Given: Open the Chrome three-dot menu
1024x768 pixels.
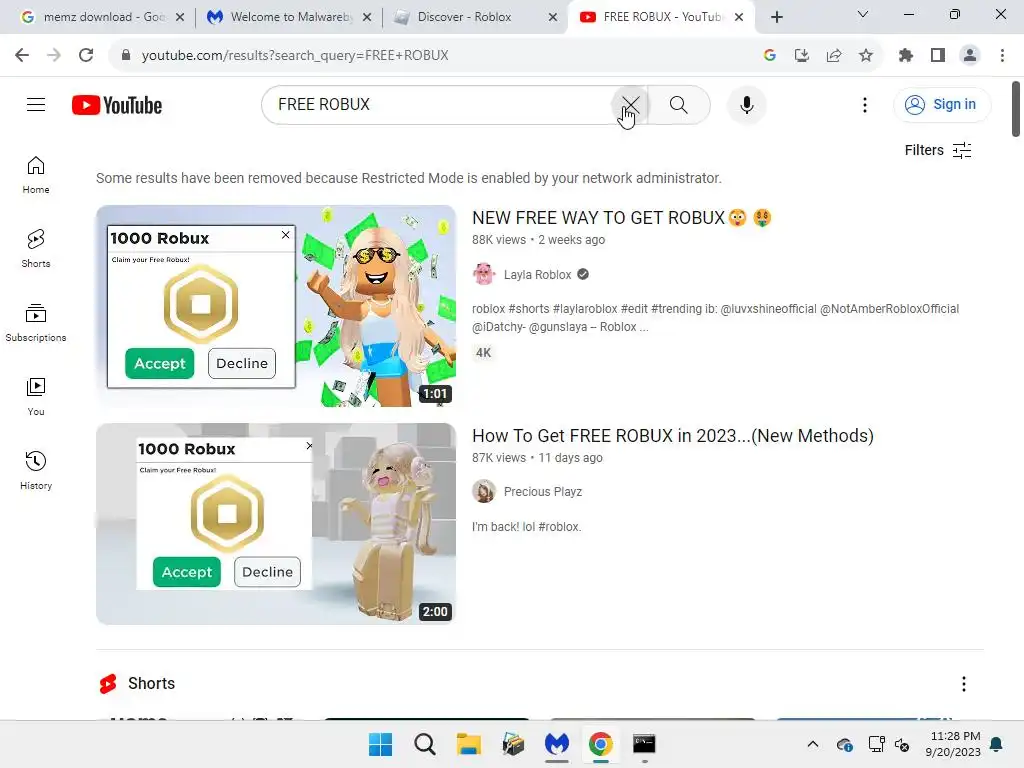Looking at the screenshot, I should (1002, 56).
